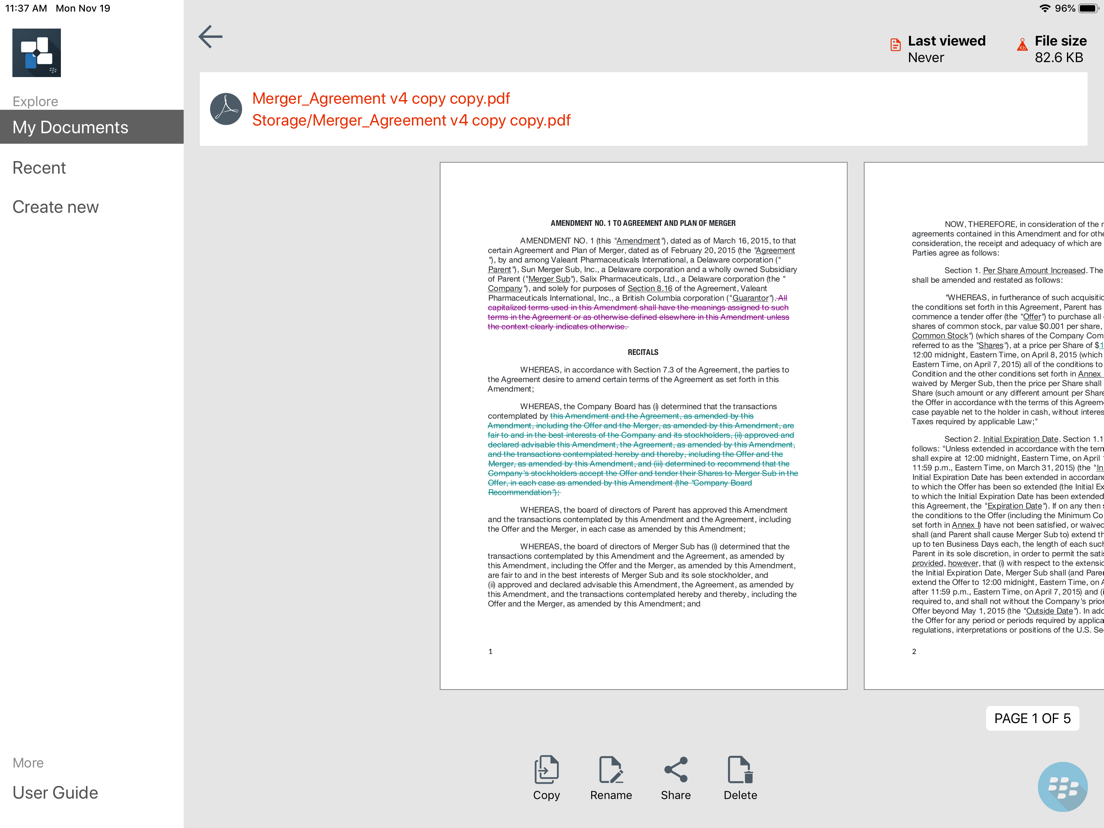This screenshot has width=1104, height=828.
Task: Copy the document using Copy icon
Action: coord(546,770)
